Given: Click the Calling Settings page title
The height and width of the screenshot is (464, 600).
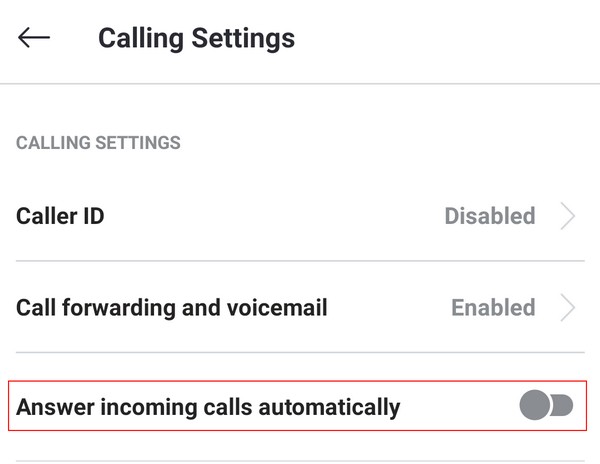Looking at the screenshot, I should [x=197, y=39].
